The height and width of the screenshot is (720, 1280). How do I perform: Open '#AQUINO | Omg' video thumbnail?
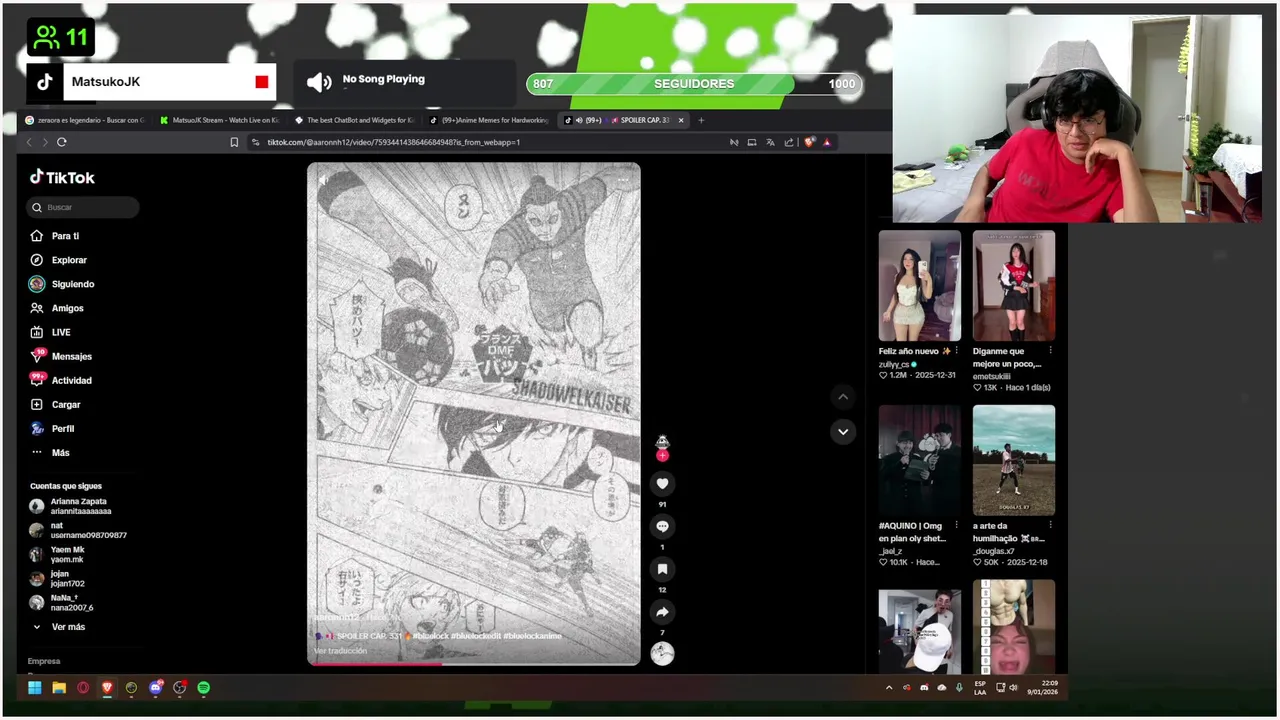[x=919, y=460]
